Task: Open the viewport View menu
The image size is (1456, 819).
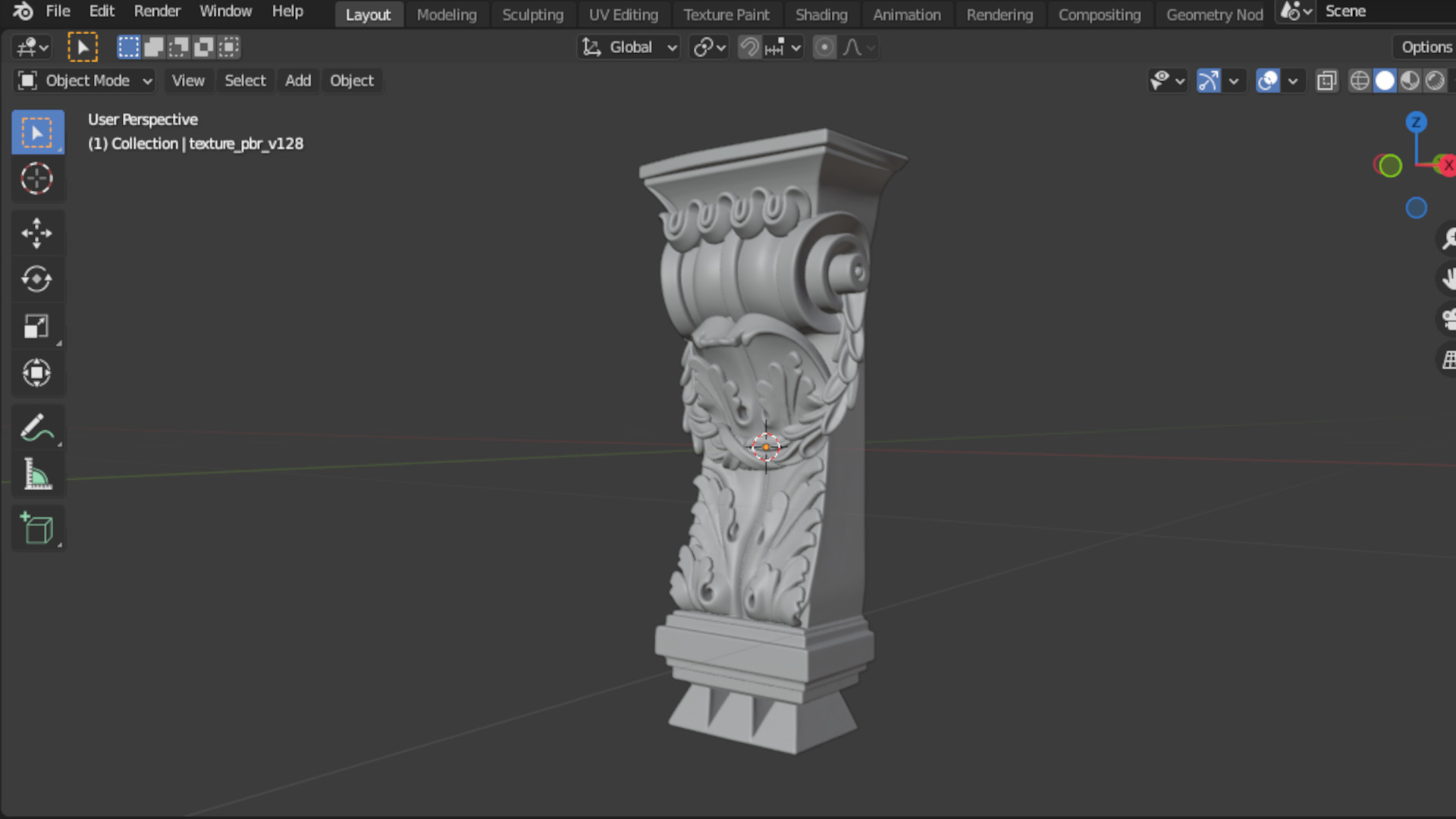Action: 188,80
